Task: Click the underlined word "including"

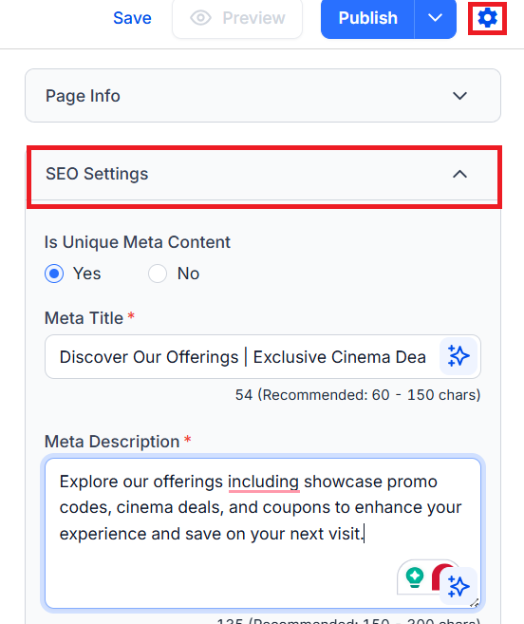Action: (x=263, y=482)
